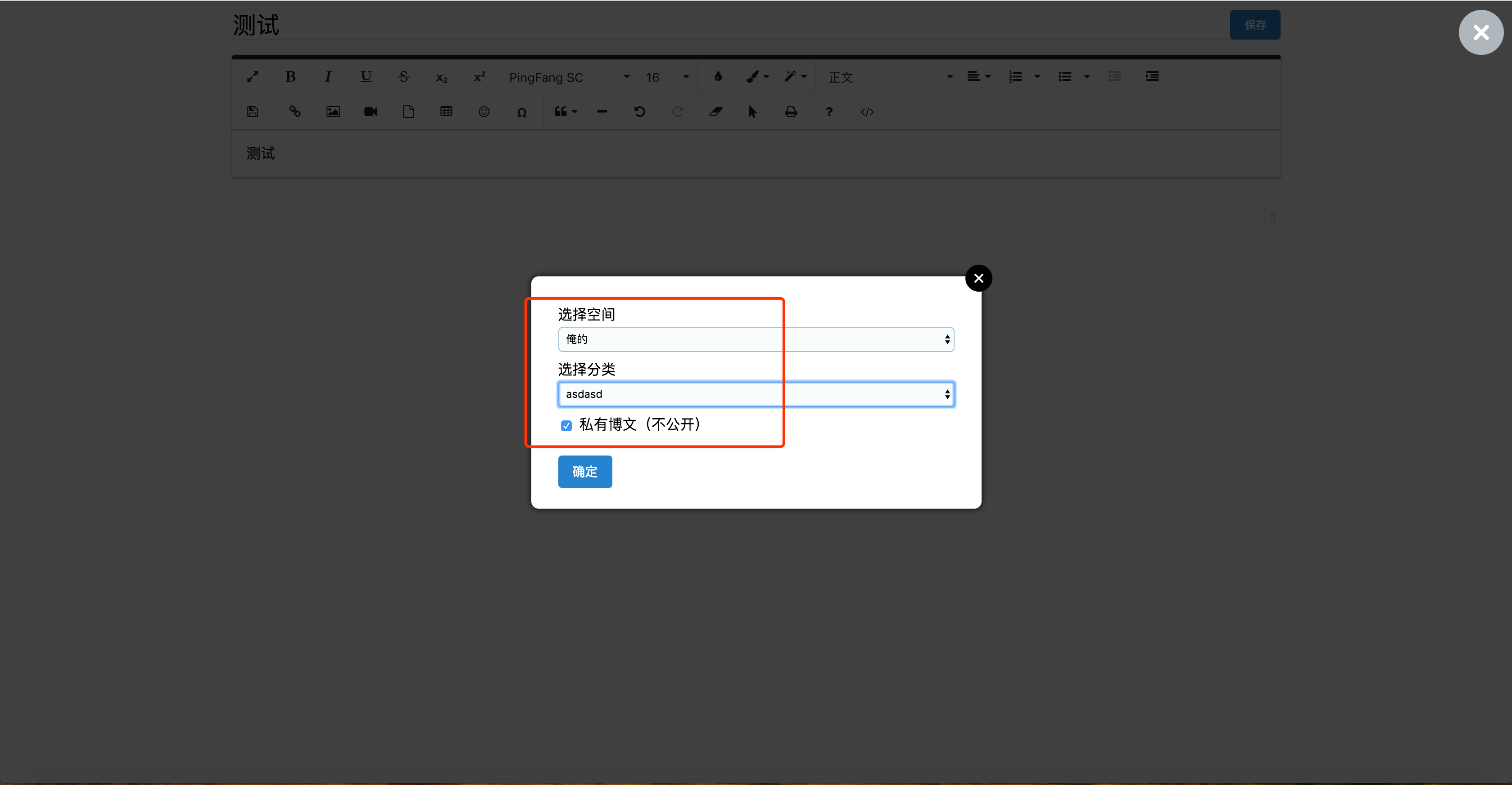Screen dimensions: 1512x785
Task: Insert a table
Action: [x=446, y=112]
